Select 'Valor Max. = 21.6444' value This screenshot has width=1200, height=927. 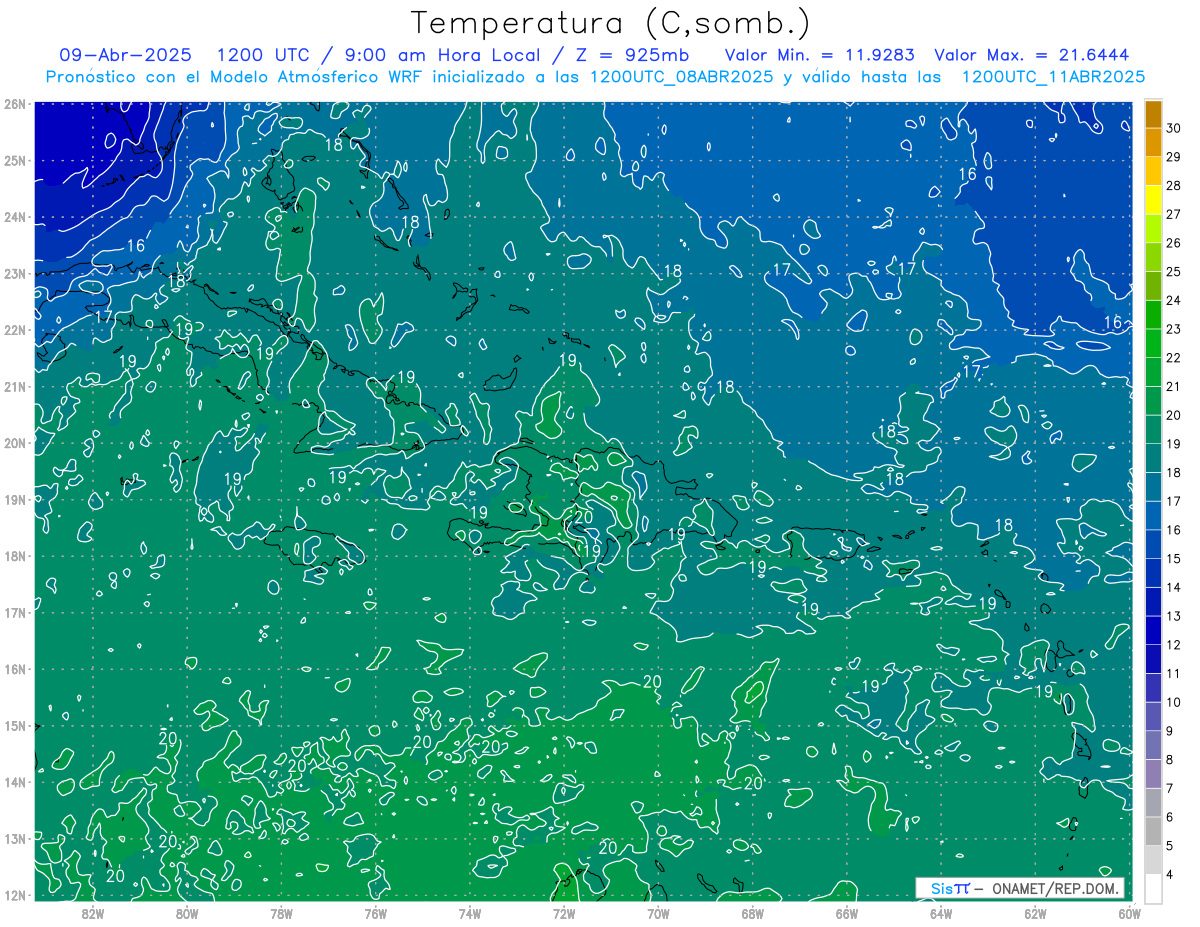(x=1032, y=55)
